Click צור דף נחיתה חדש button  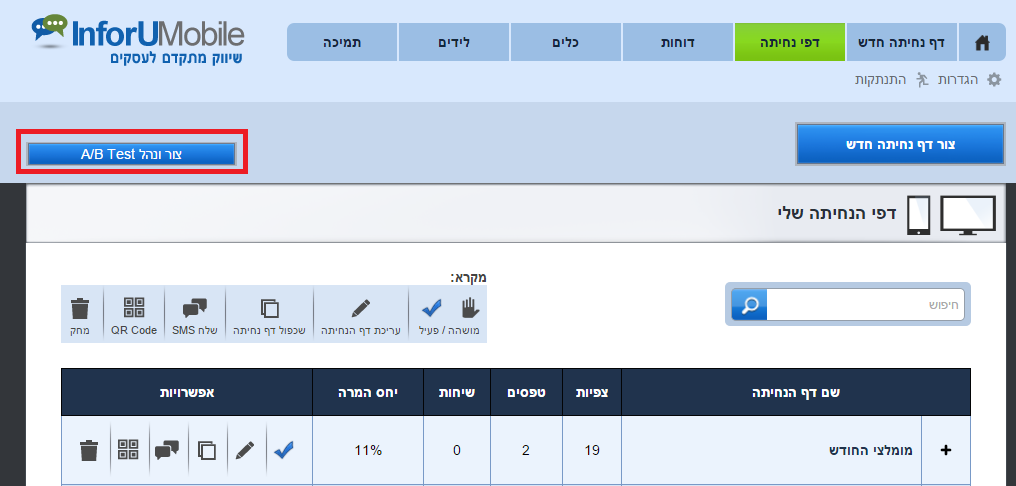(x=900, y=144)
